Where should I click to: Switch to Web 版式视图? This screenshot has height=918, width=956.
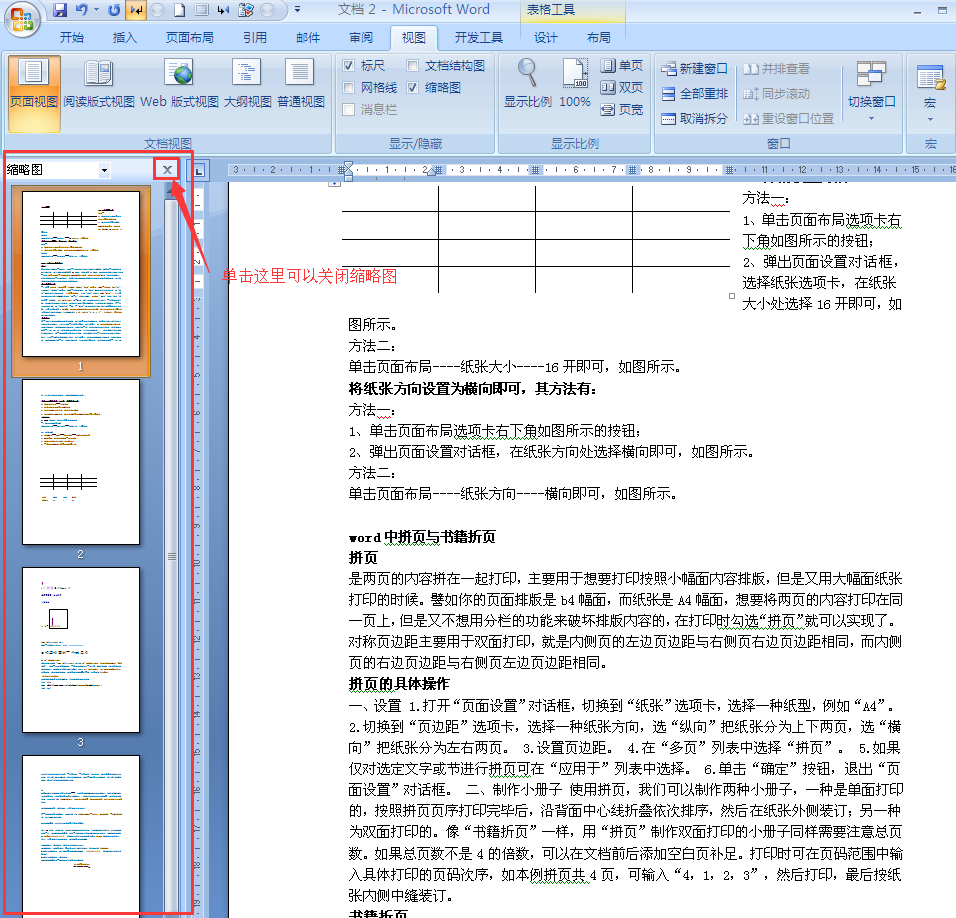click(179, 85)
